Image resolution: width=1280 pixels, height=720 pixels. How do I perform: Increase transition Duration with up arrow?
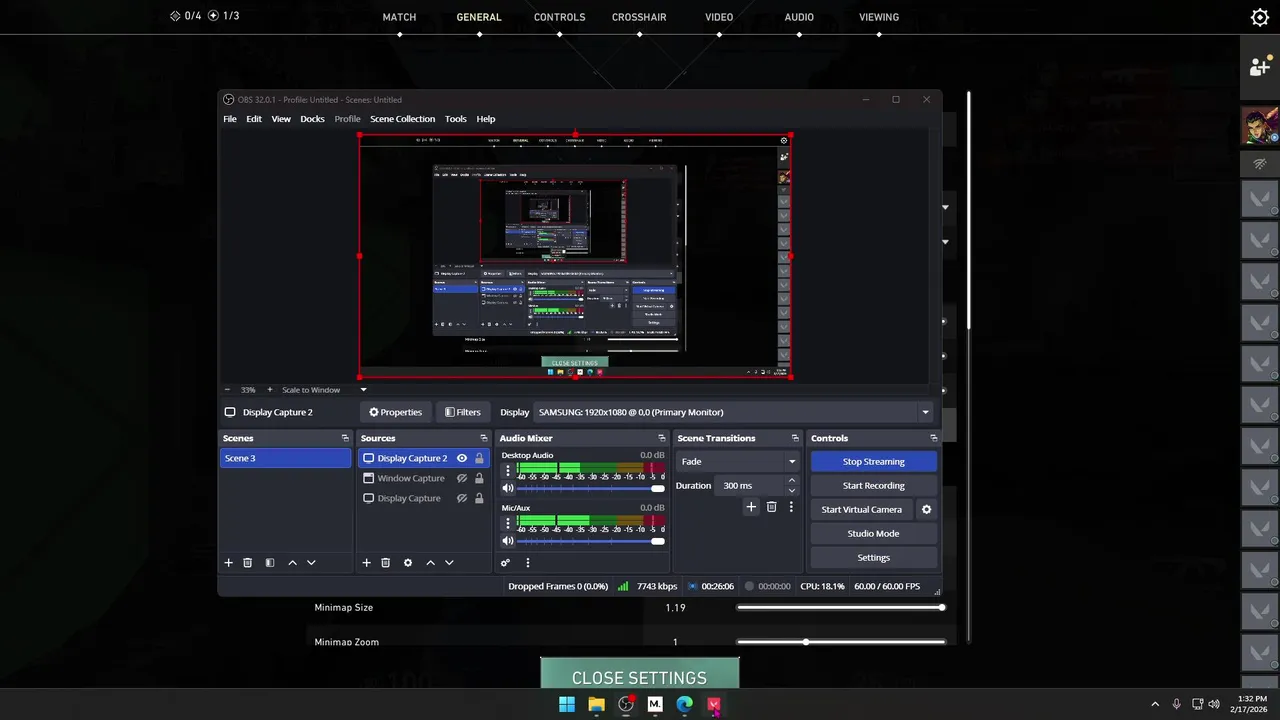(x=792, y=481)
